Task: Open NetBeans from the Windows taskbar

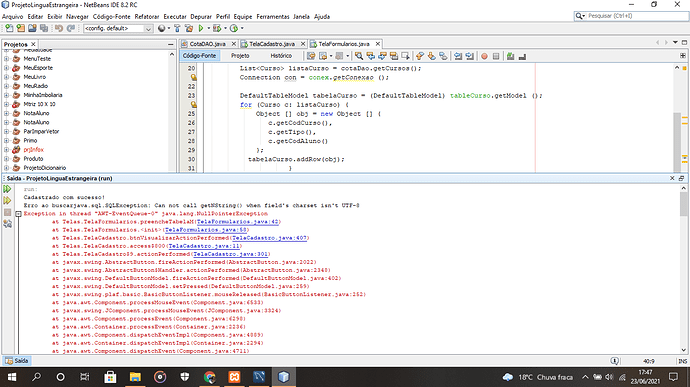Action: coord(283,377)
